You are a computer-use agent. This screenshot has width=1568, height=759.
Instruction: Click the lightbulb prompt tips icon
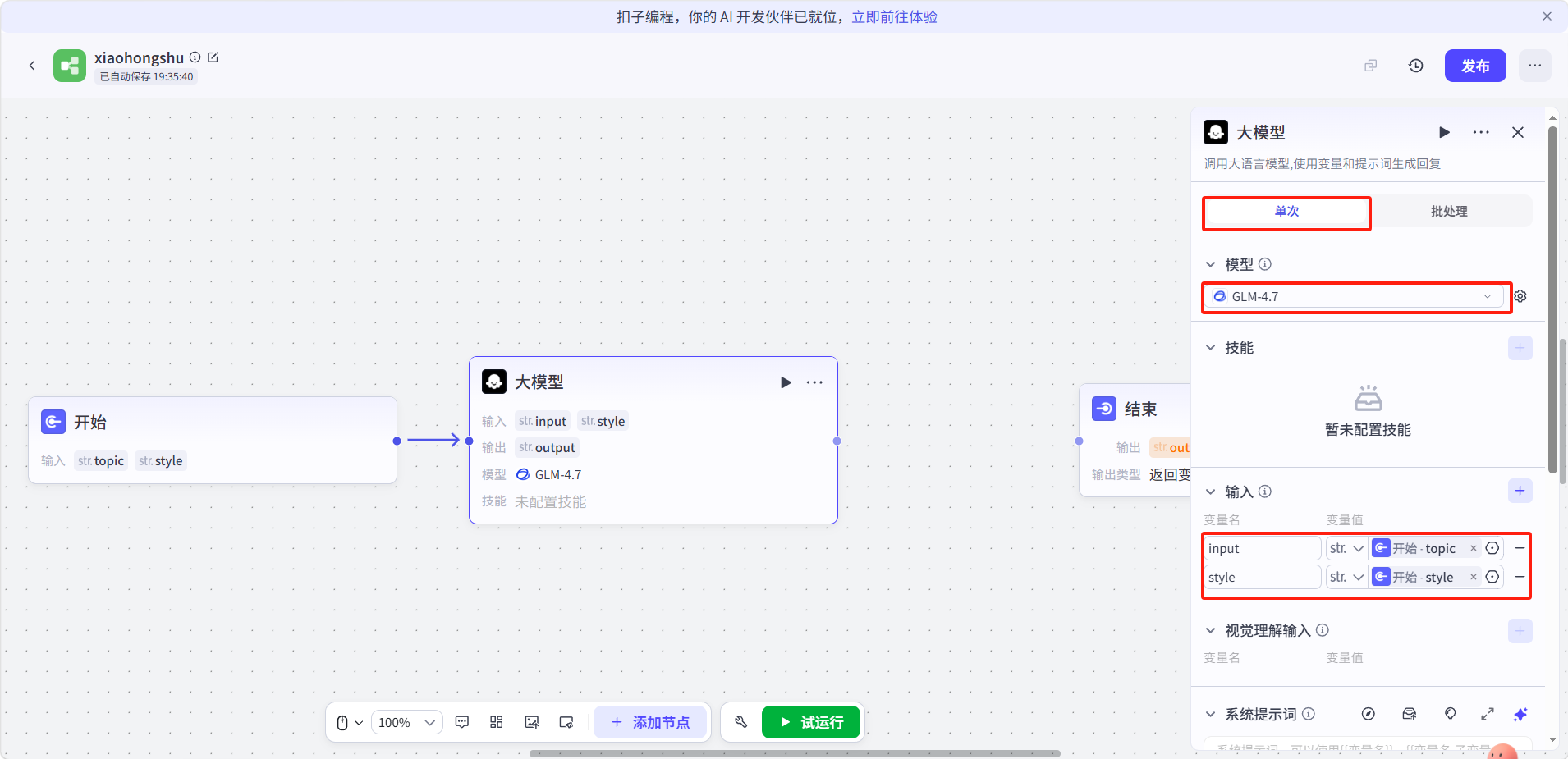(x=1451, y=714)
